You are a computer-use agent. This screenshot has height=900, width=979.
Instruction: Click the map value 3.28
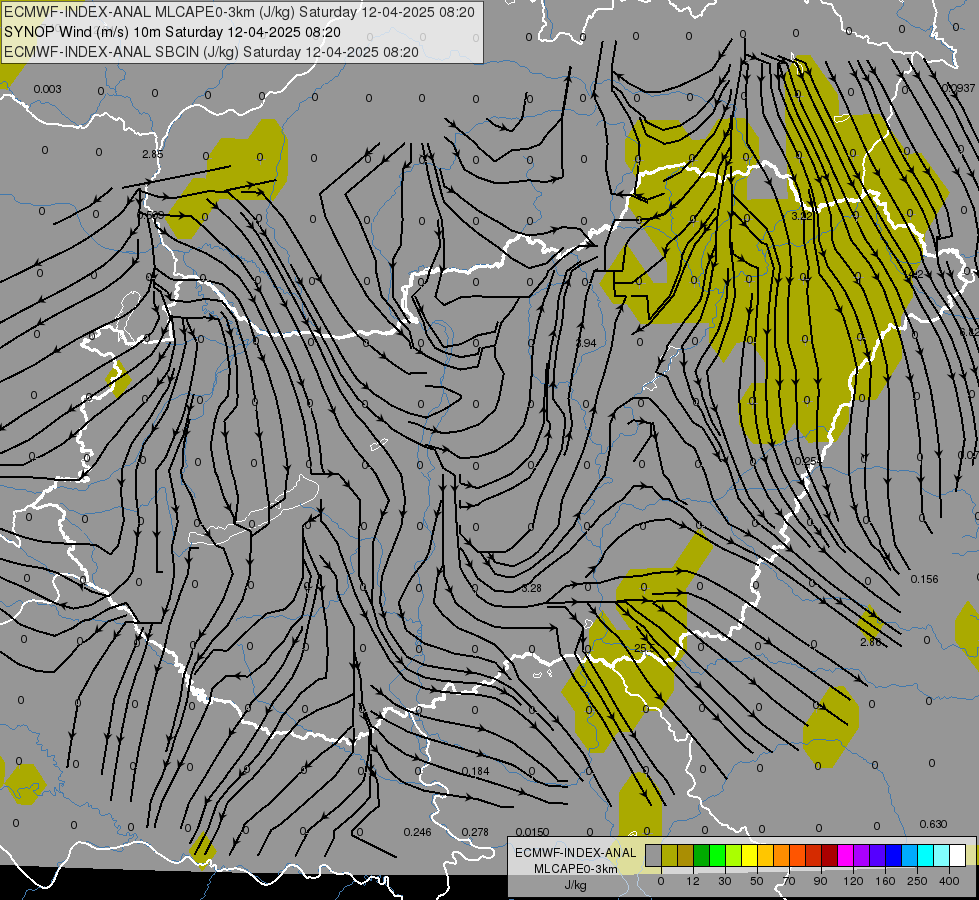point(531,588)
